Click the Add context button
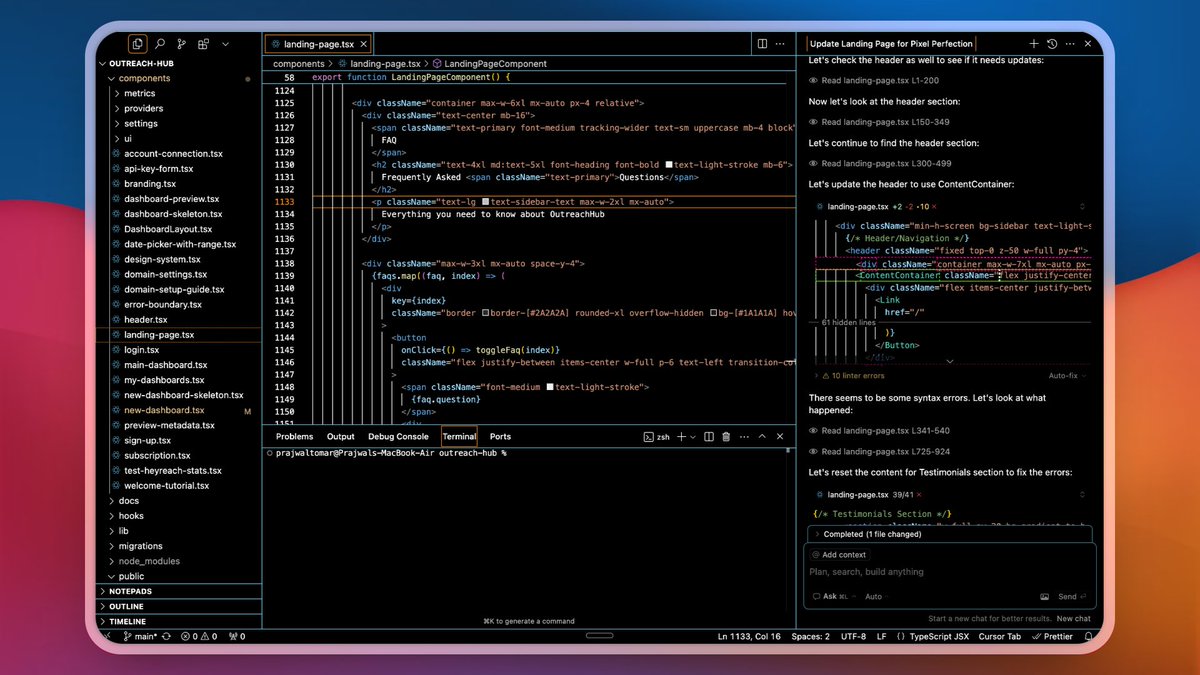Screen dimensions: 1200x675 [x=840, y=555]
